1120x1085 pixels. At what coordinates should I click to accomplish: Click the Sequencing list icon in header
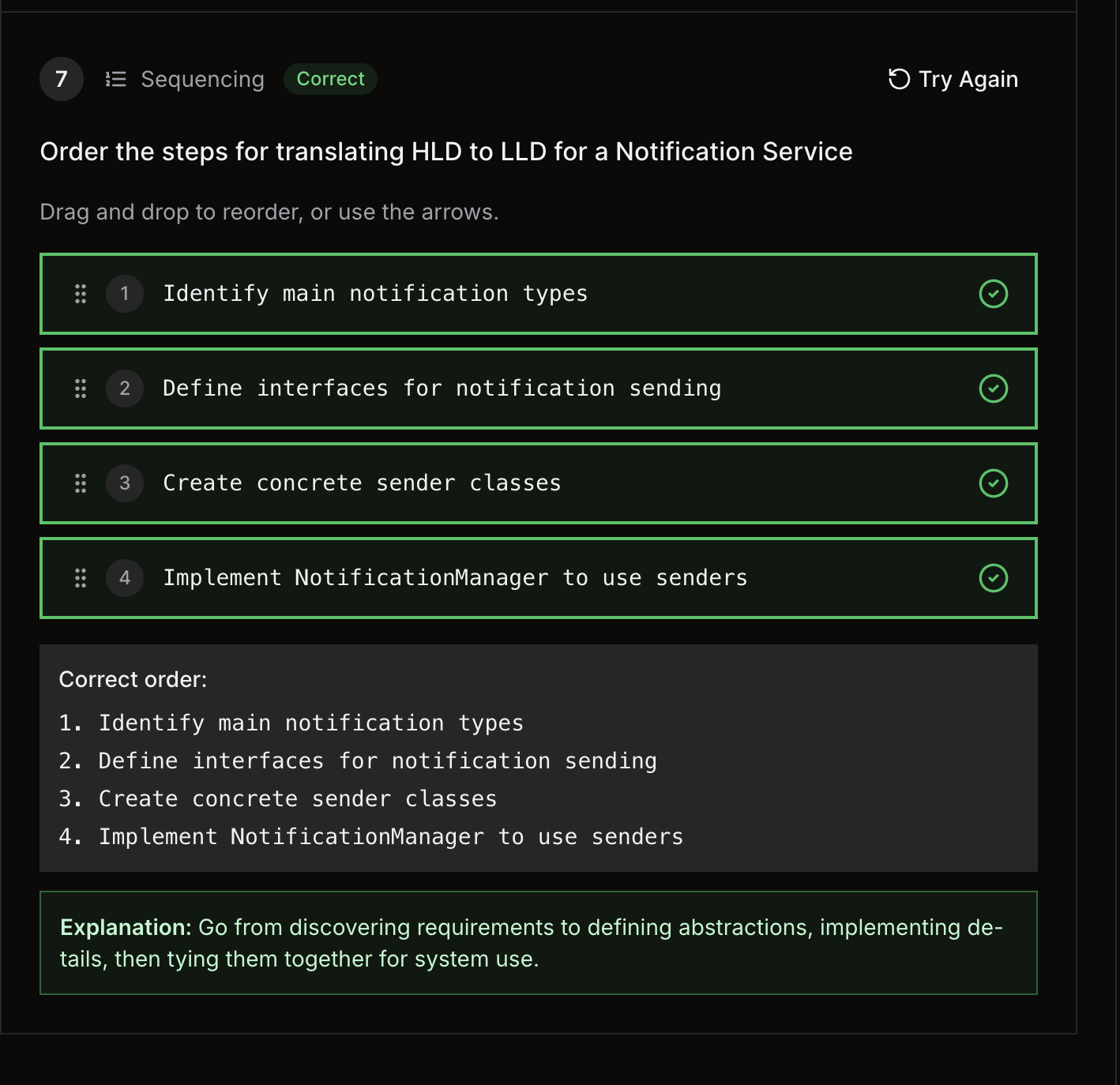click(116, 79)
